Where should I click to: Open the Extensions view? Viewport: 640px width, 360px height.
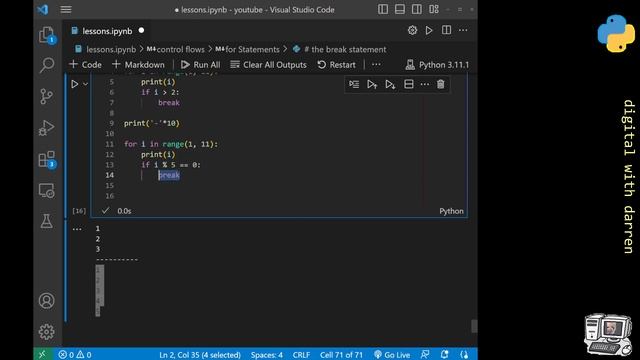[x=47, y=159]
